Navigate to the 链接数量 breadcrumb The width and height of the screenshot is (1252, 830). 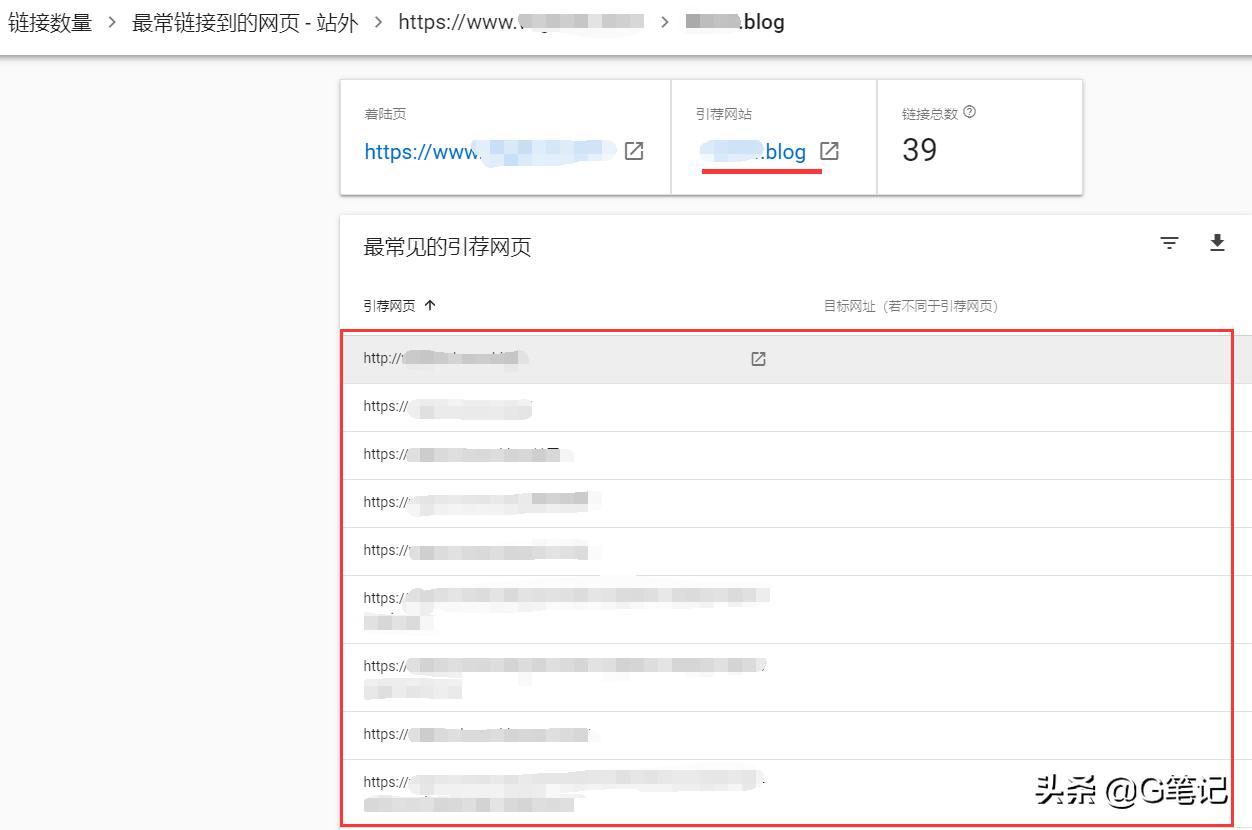click(50, 21)
